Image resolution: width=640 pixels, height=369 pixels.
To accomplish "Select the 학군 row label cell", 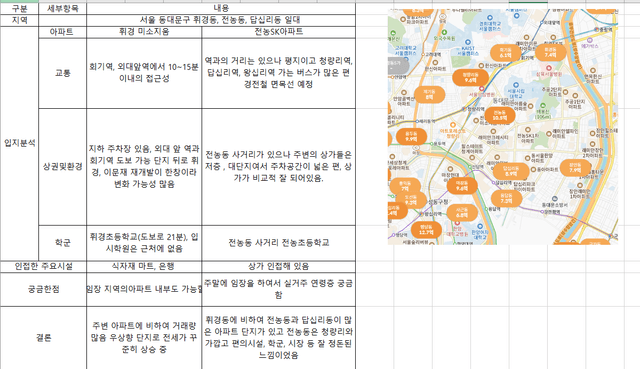I will (62, 243).
